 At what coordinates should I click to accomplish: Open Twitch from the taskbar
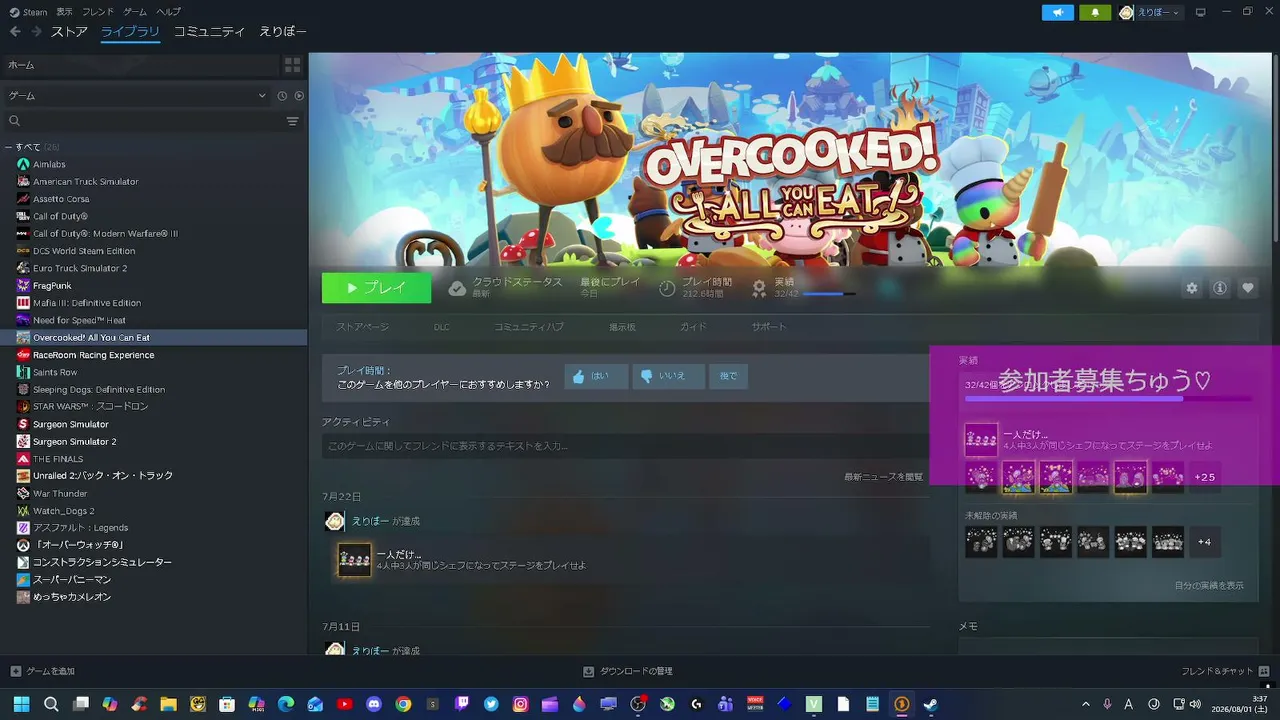click(462, 704)
